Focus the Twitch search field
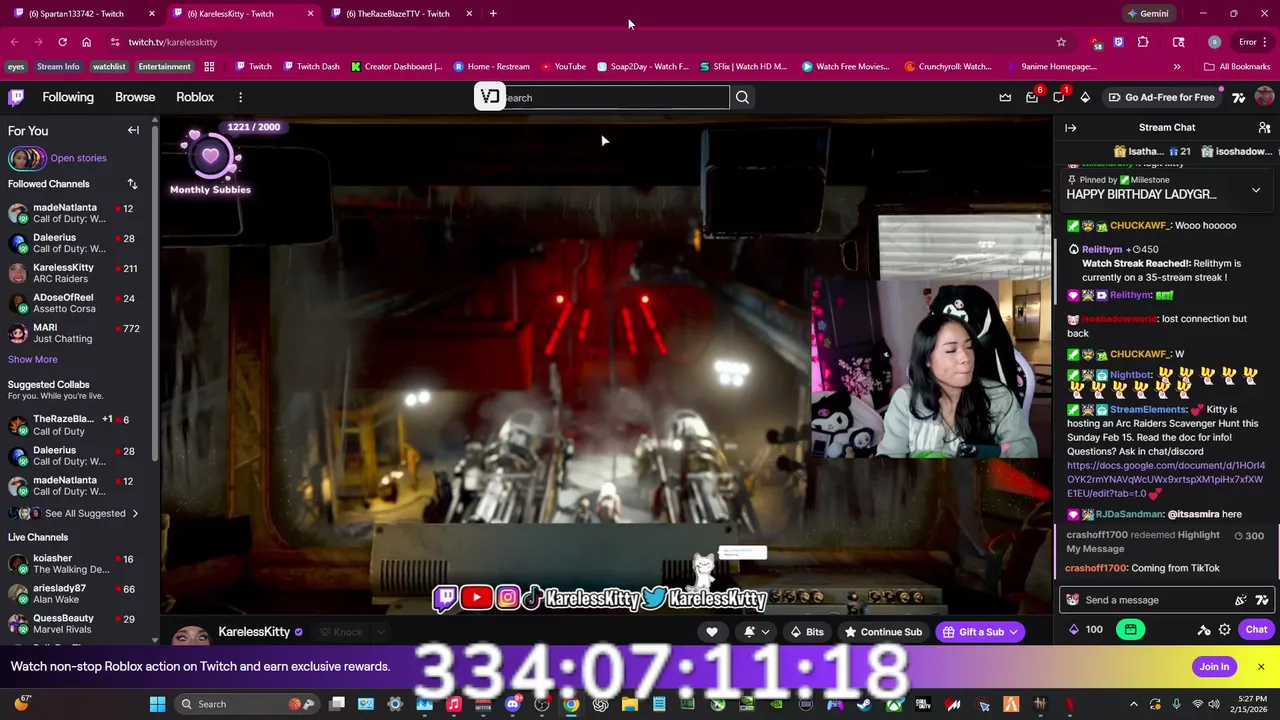This screenshot has width=1280, height=720. coord(613,97)
